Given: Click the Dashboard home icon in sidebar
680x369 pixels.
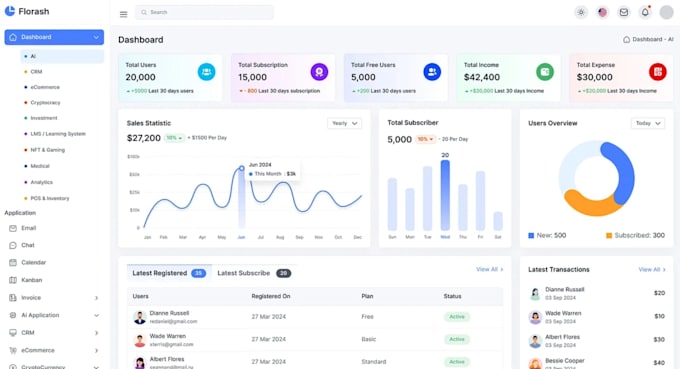Looking at the screenshot, I should 13,37.
